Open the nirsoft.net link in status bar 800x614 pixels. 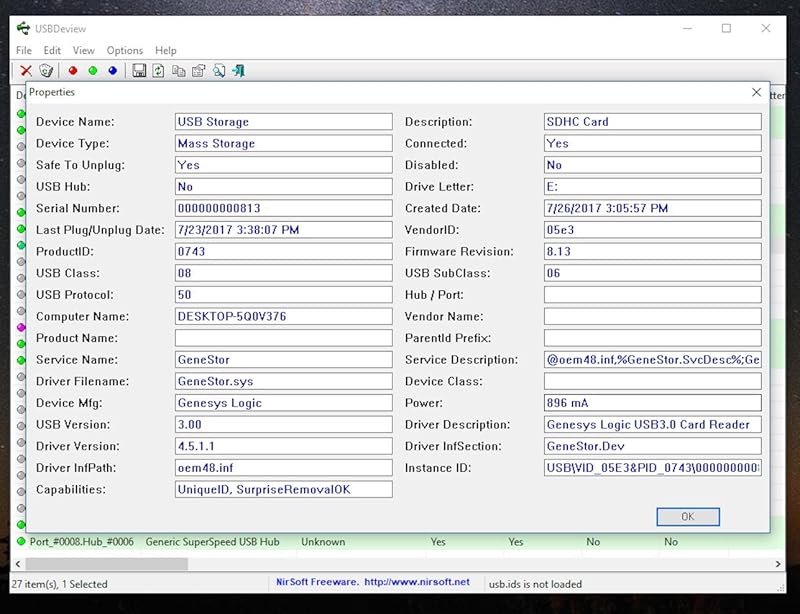coord(417,582)
